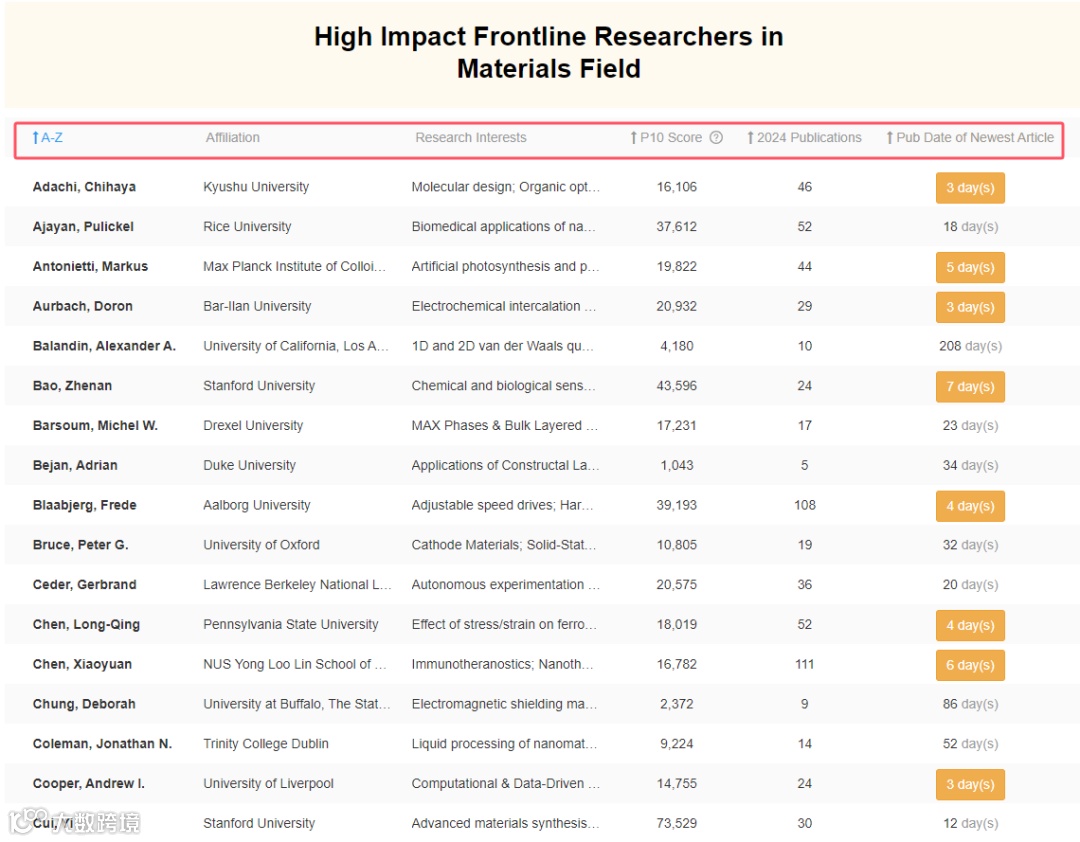Screen dimensions: 1080x842
Task: Click Chen, Xiaoyuan's 6 day(s) badge
Action: point(970,665)
